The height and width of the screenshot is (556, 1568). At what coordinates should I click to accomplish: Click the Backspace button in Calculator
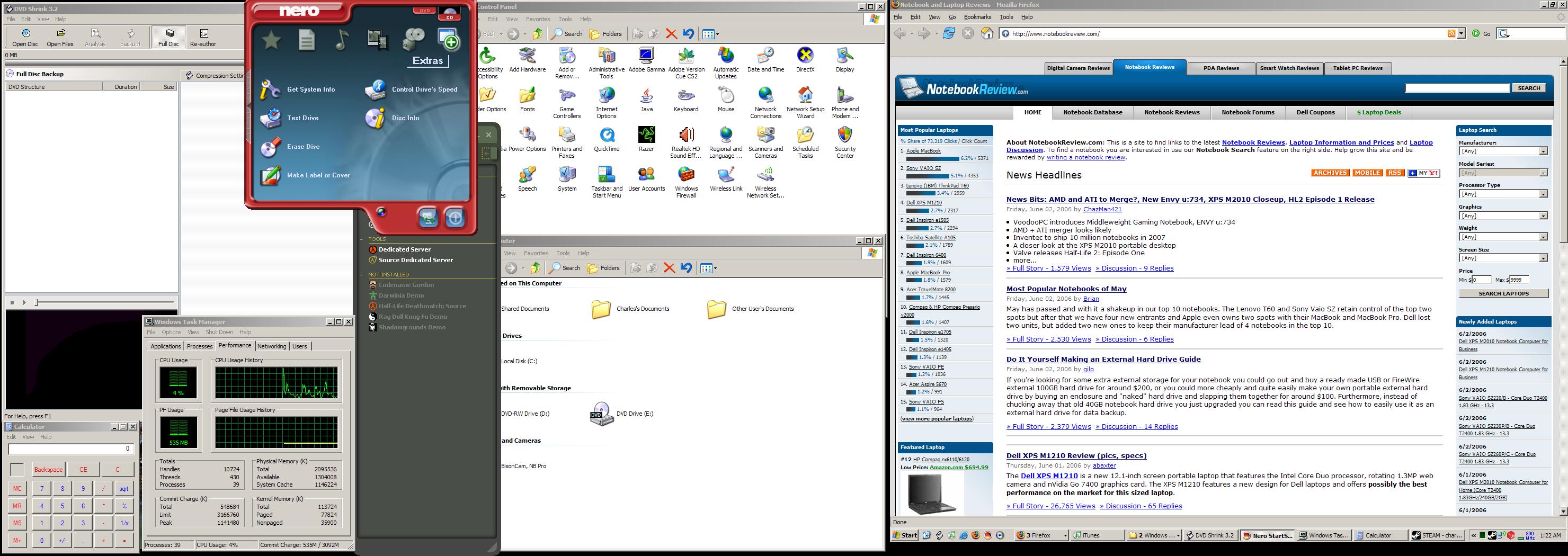tap(48, 470)
